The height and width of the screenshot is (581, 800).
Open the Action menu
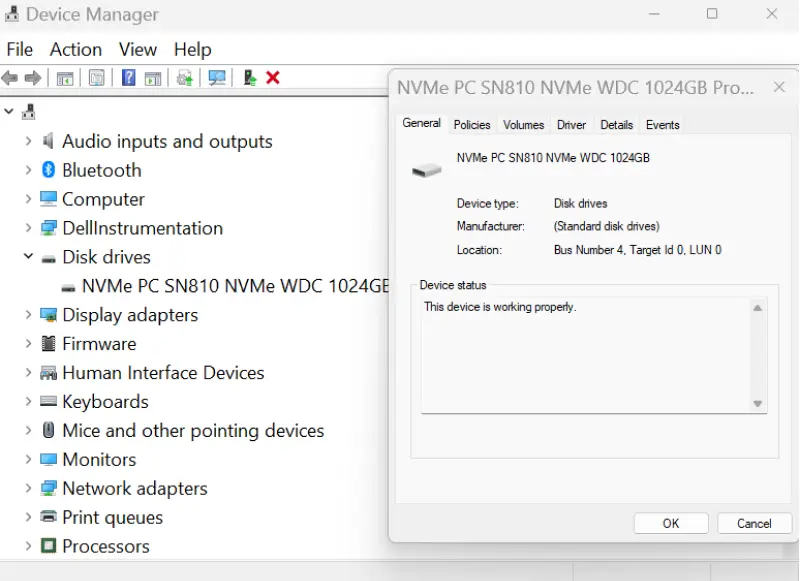75,49
